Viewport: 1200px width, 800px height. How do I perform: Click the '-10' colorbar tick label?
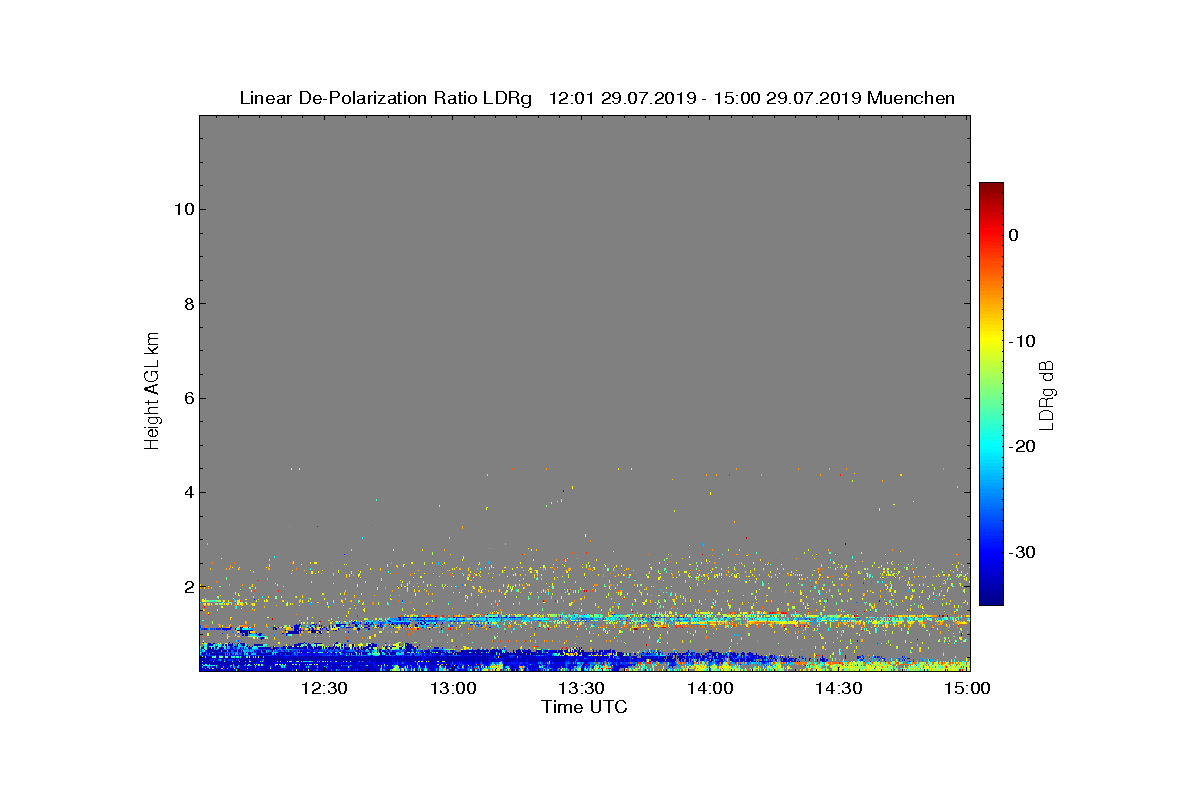coord(1021,341)
